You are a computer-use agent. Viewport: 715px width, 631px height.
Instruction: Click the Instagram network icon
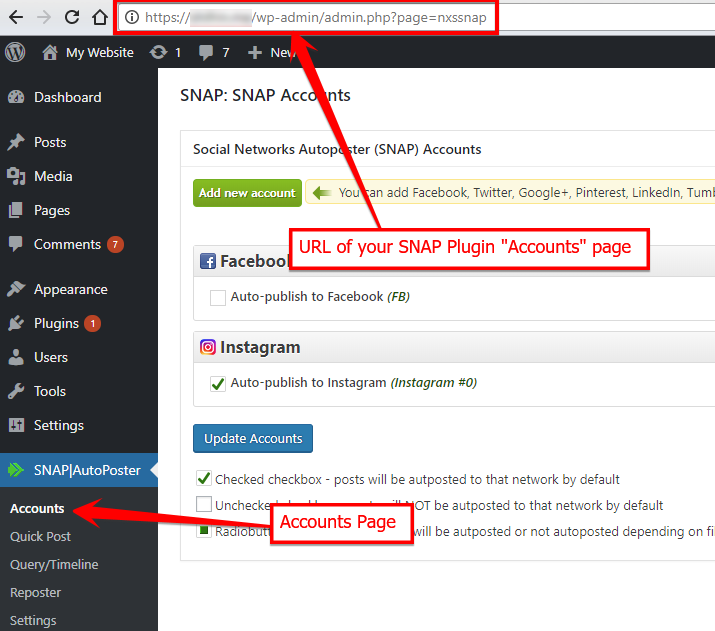tap(208, 347)
